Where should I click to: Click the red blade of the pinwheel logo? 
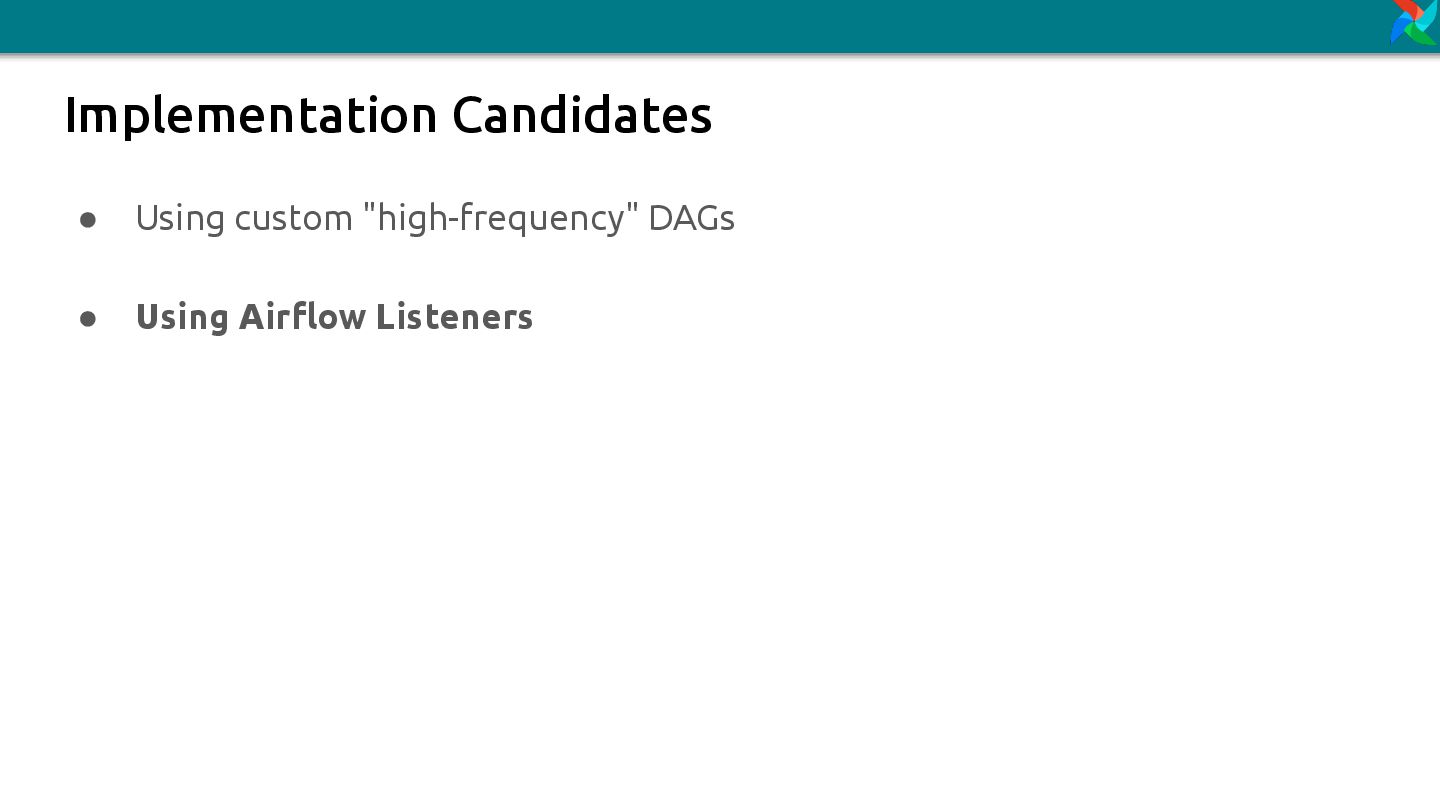coord(1407,9)
